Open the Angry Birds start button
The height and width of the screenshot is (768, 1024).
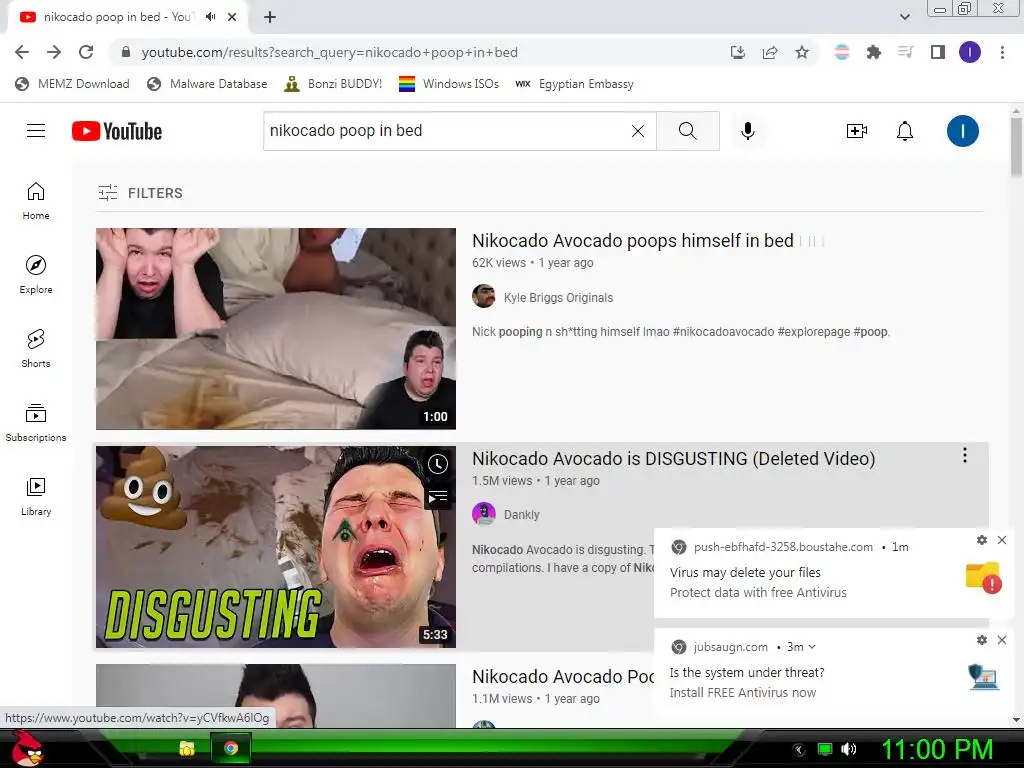click(27, 748)
